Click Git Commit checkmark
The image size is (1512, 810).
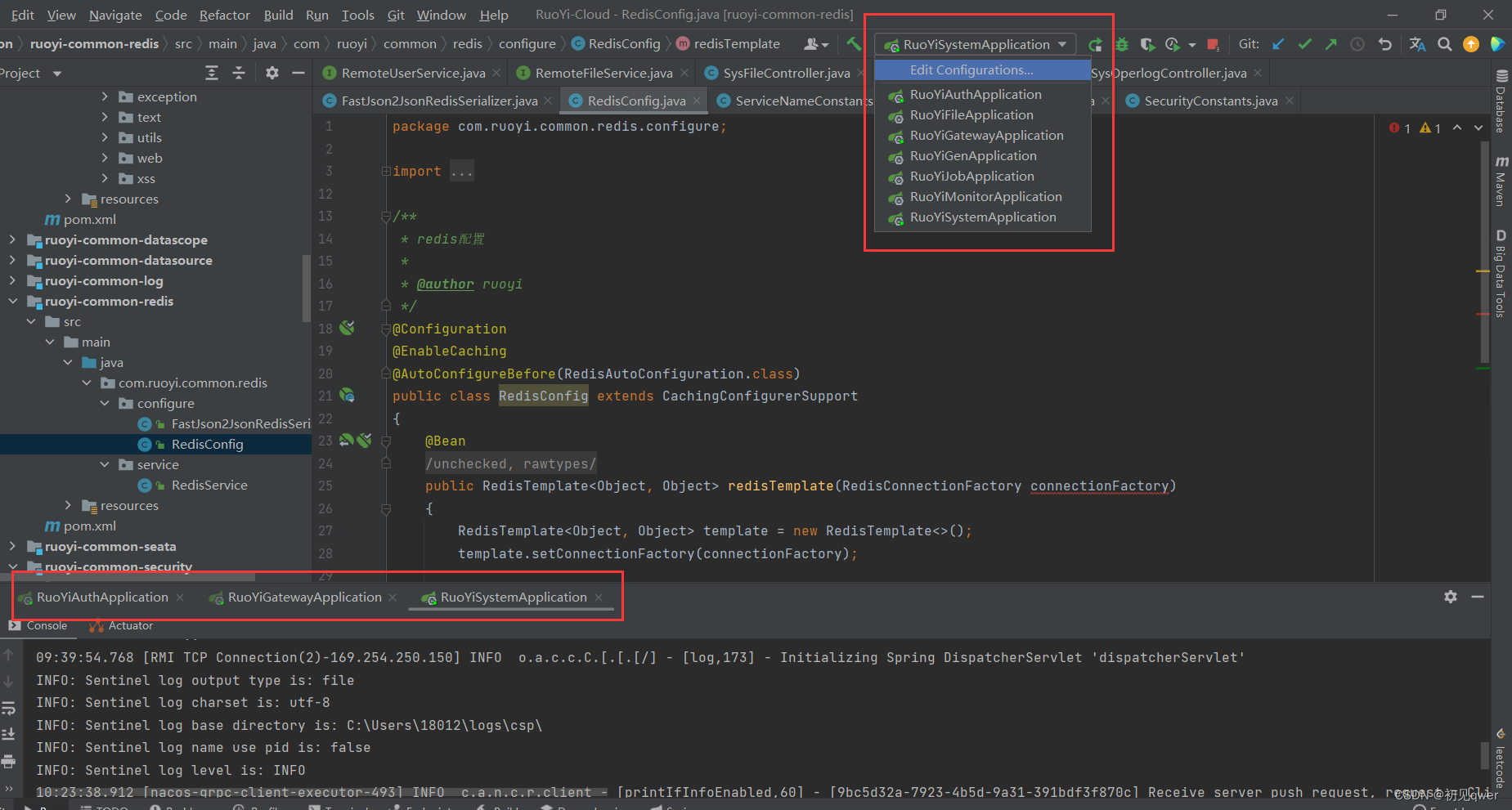[x=1305, y=44]
